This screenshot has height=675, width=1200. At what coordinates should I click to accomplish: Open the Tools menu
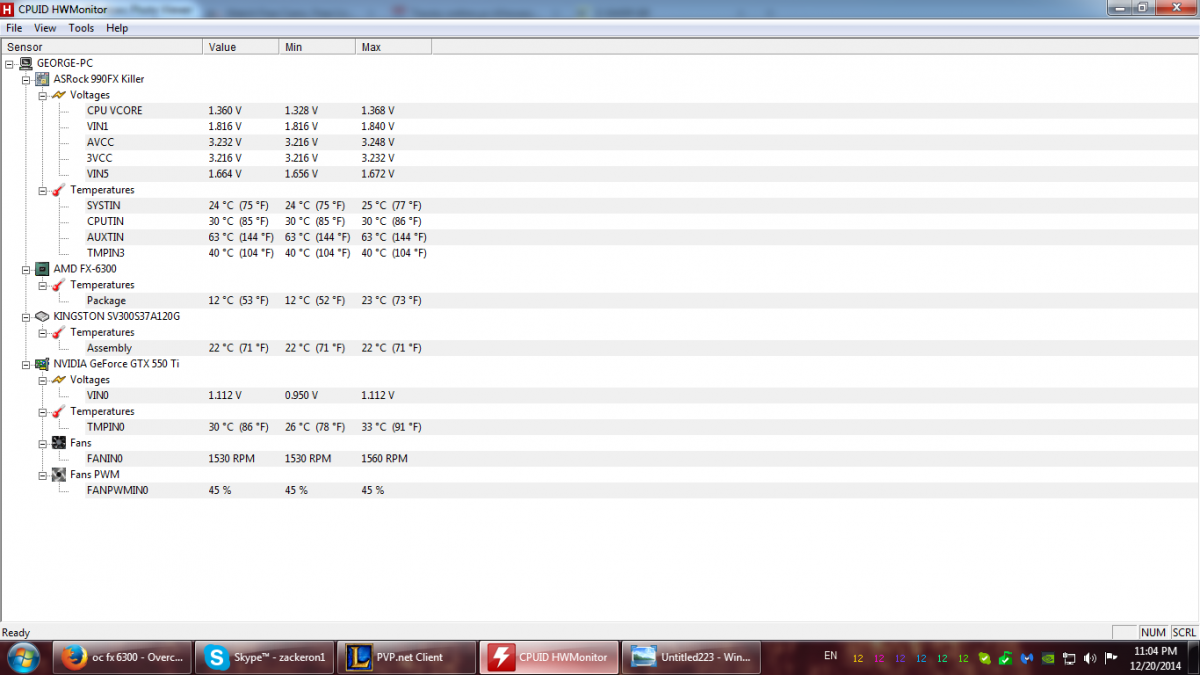point(81,28)
